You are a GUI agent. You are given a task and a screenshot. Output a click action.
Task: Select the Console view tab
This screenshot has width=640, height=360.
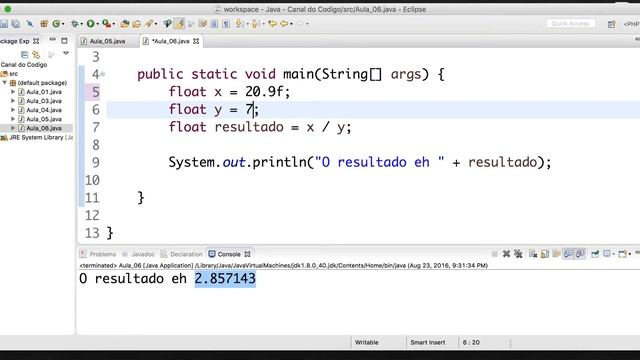(229, 254)
